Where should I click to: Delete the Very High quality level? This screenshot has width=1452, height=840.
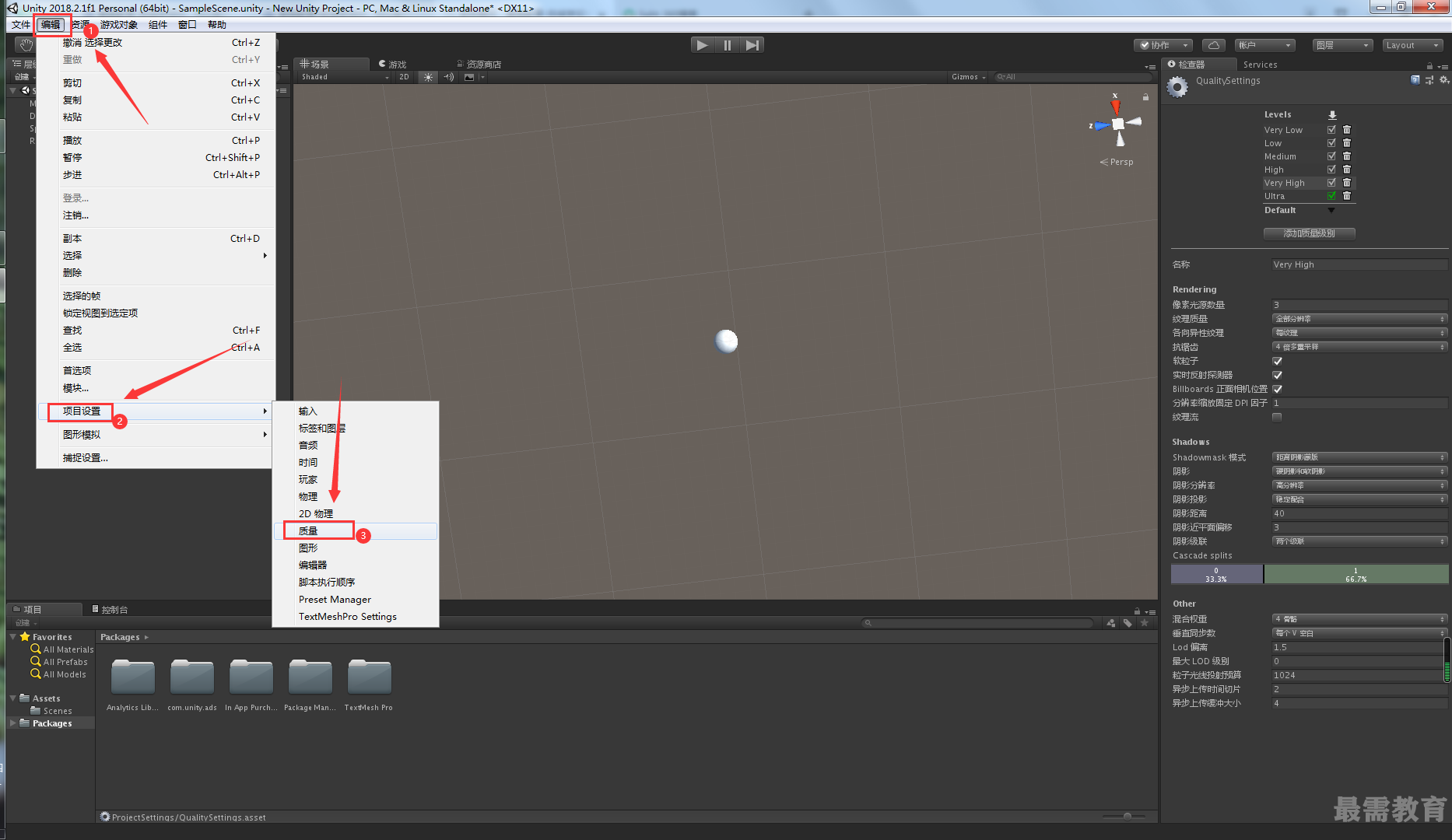tap(1347, 183)
